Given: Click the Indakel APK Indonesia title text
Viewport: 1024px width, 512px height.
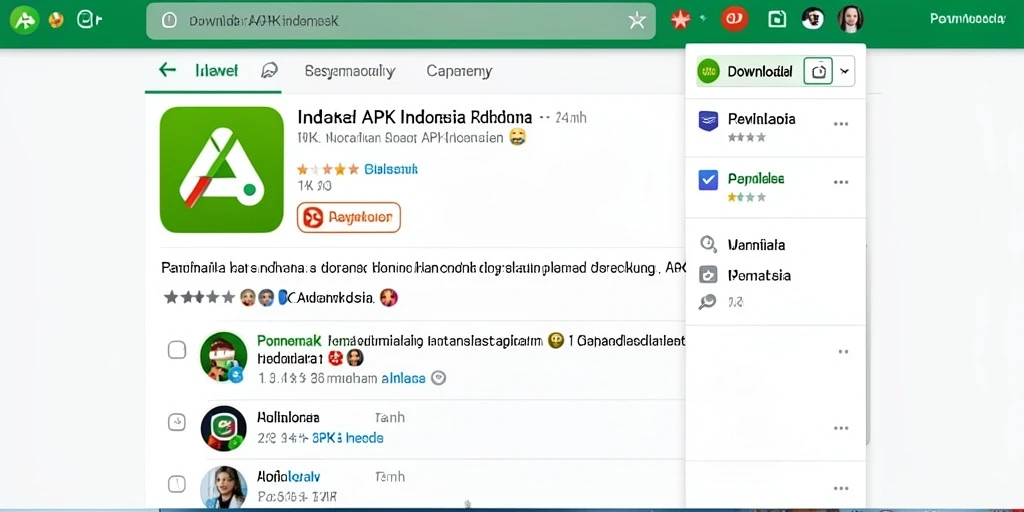Looking at the screenshot, I should [x=415, y=118].
